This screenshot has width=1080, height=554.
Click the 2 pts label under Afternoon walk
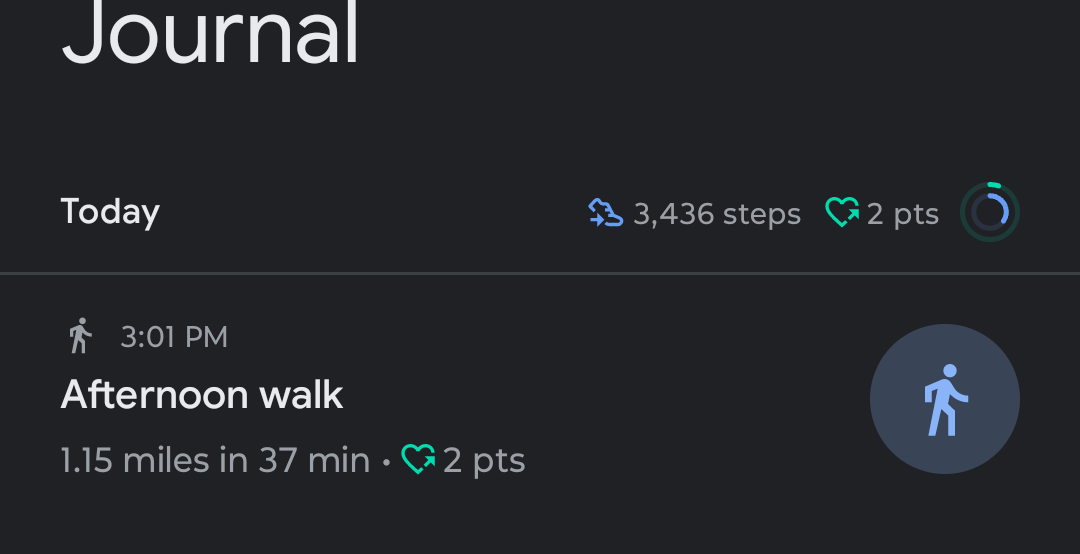484,460
